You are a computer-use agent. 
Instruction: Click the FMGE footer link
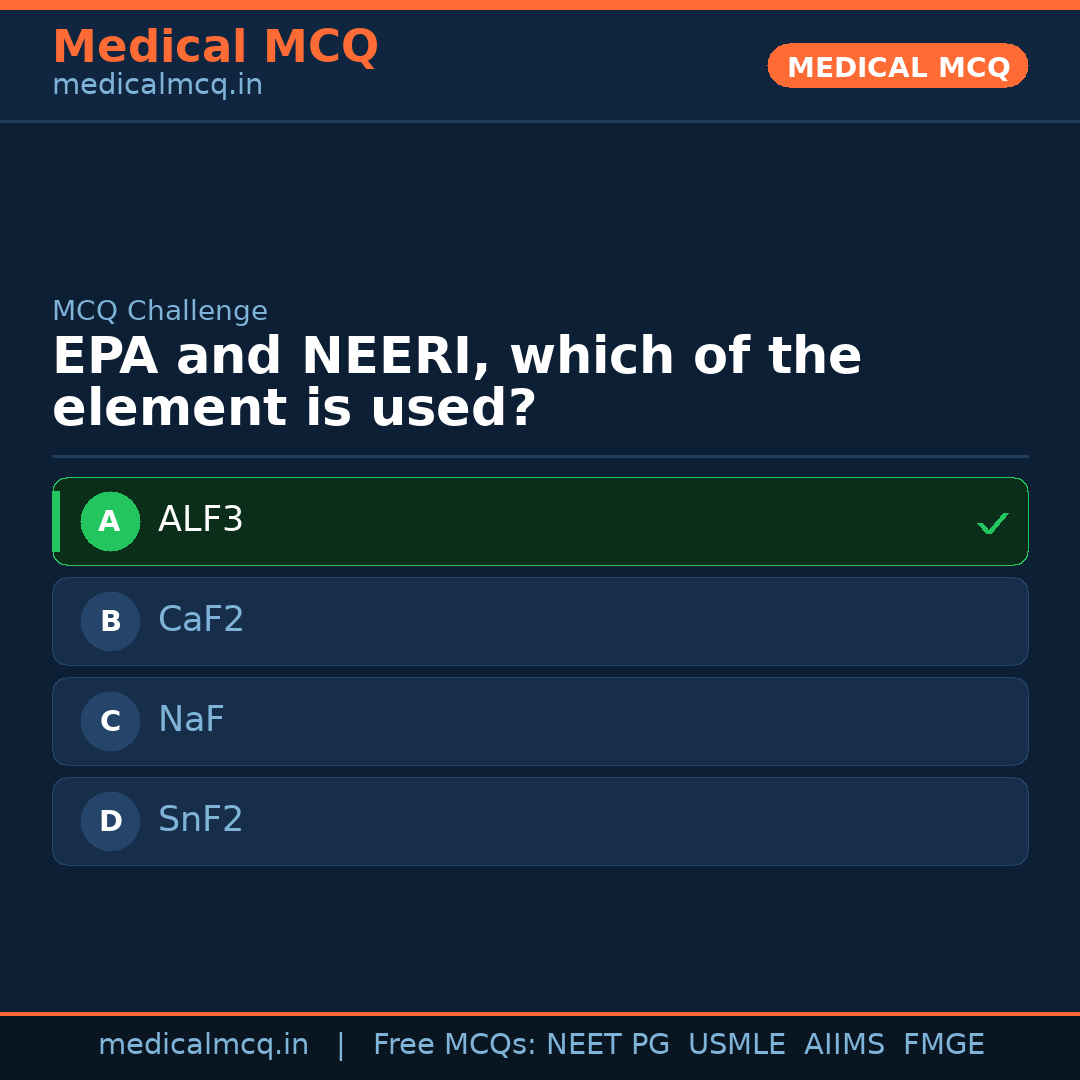point(943,1043)
